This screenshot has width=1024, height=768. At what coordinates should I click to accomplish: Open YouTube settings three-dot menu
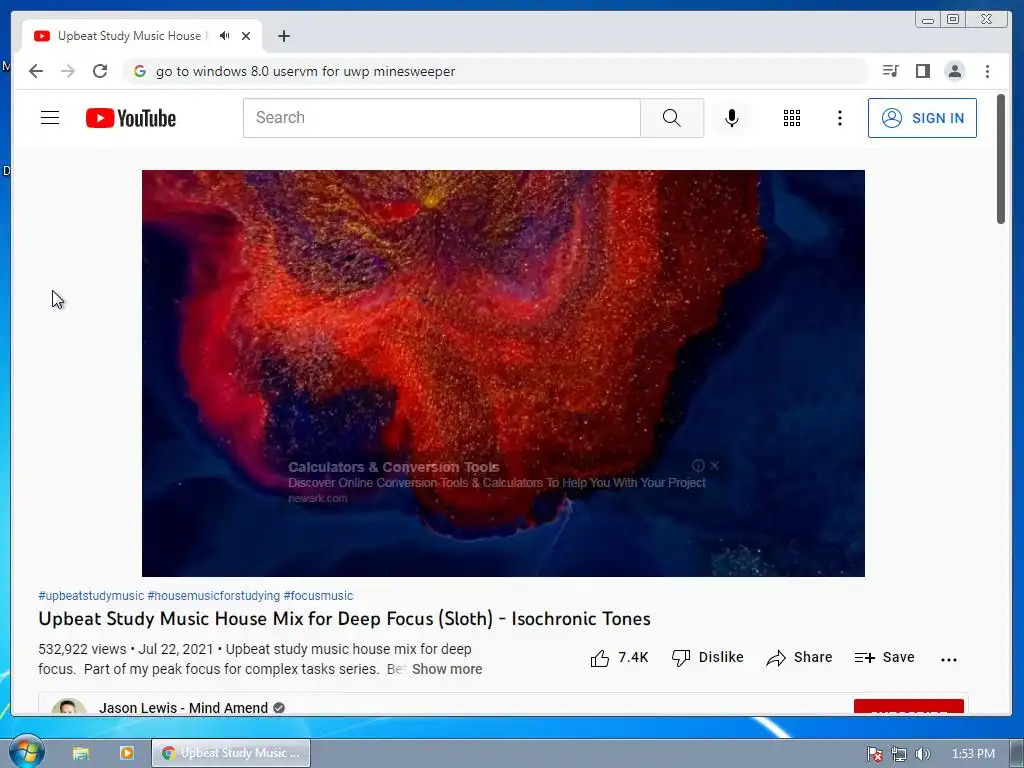coord(840,118)
